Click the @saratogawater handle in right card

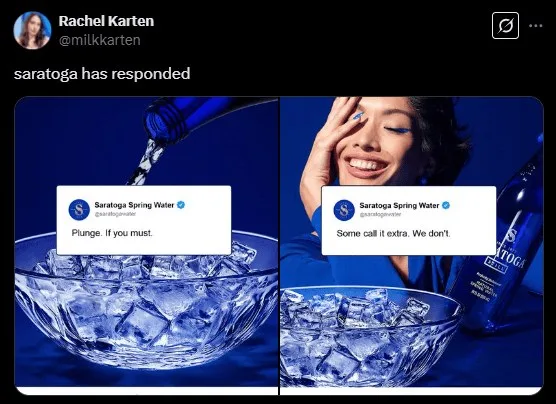click(x=380, y=214)
